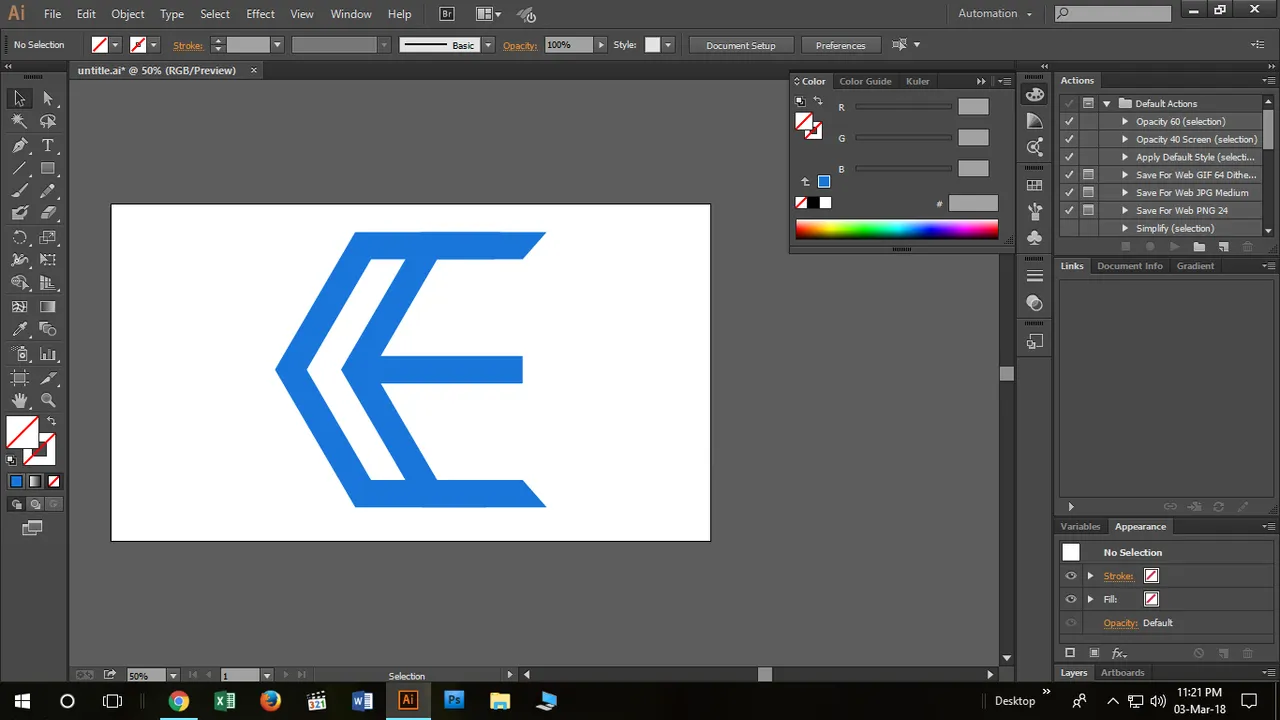Screen dimensions: 1280x720
Task: Click the Opacity link in control bar
Action: point(520,45)
